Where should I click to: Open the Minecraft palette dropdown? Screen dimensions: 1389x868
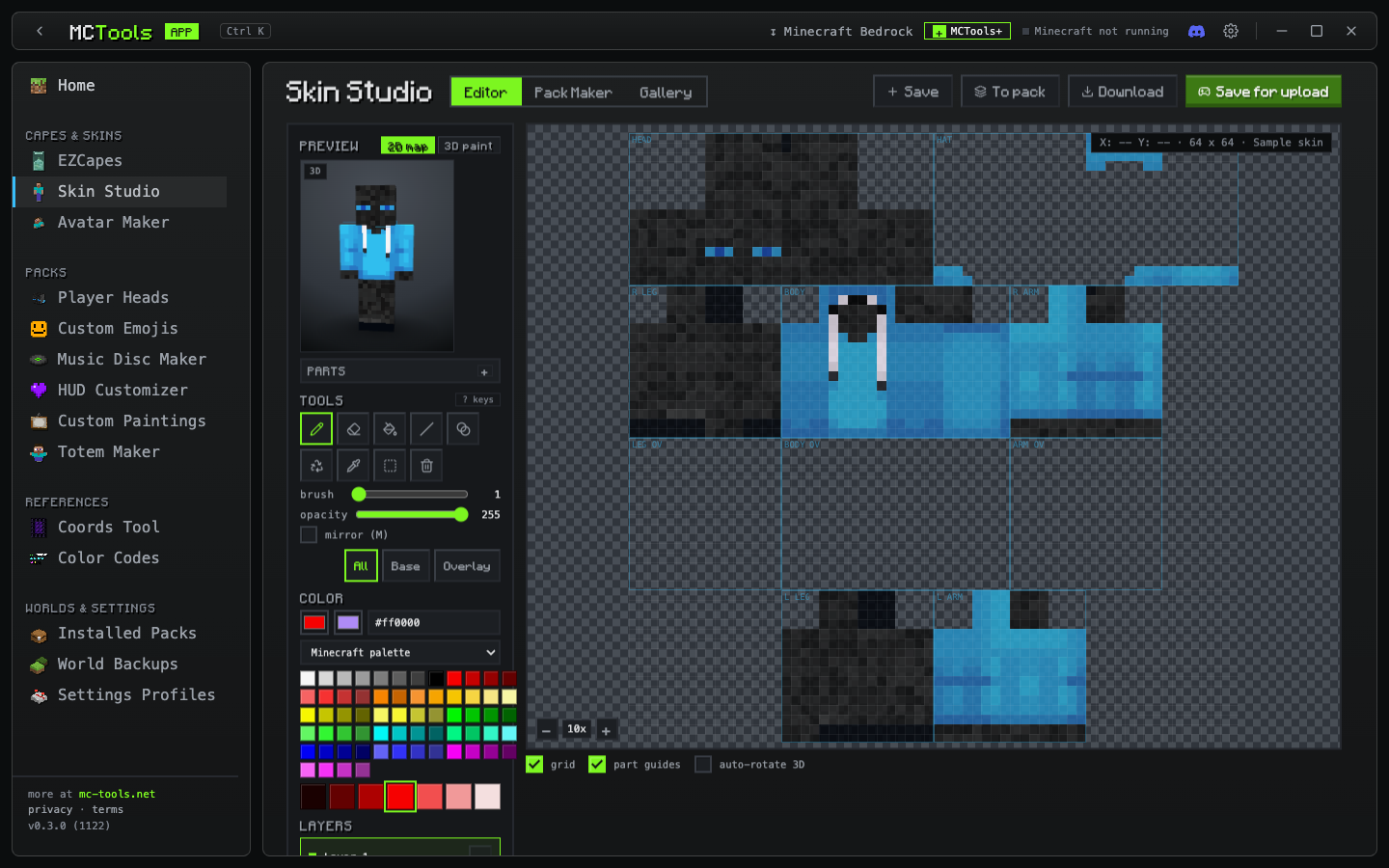pos(399,653)
